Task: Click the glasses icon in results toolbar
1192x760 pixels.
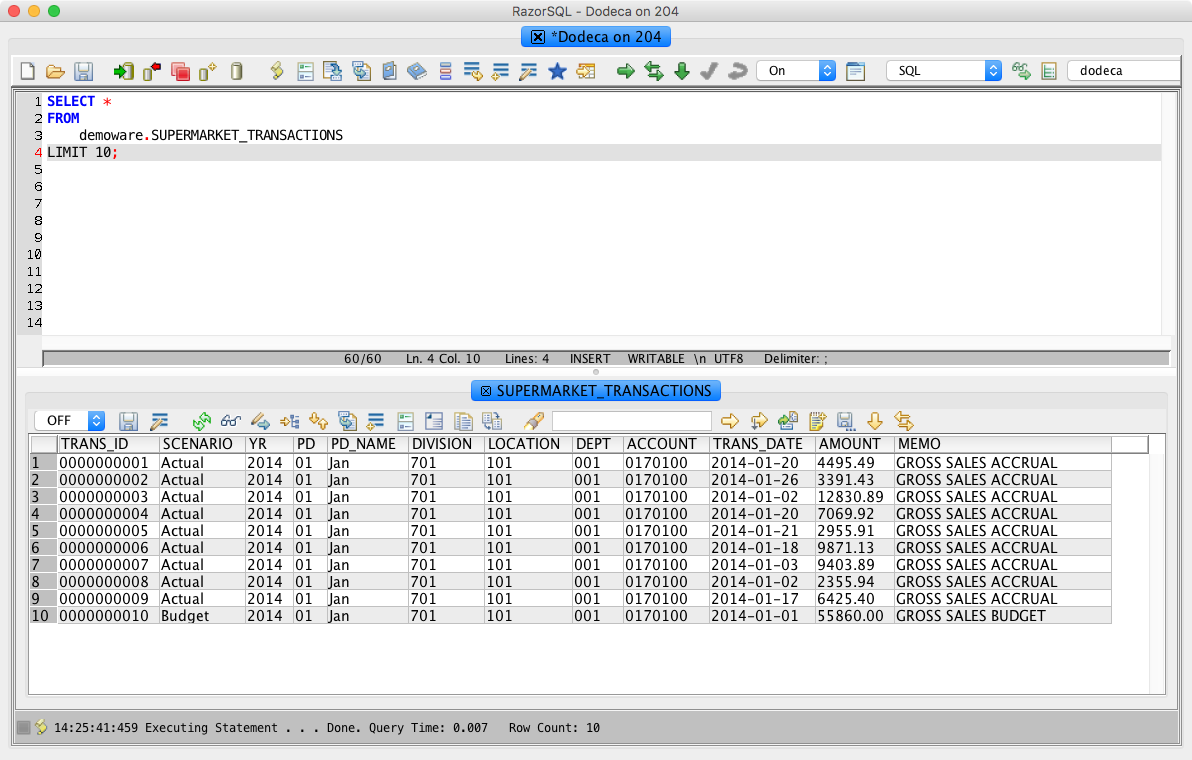Action: (230, 421)
